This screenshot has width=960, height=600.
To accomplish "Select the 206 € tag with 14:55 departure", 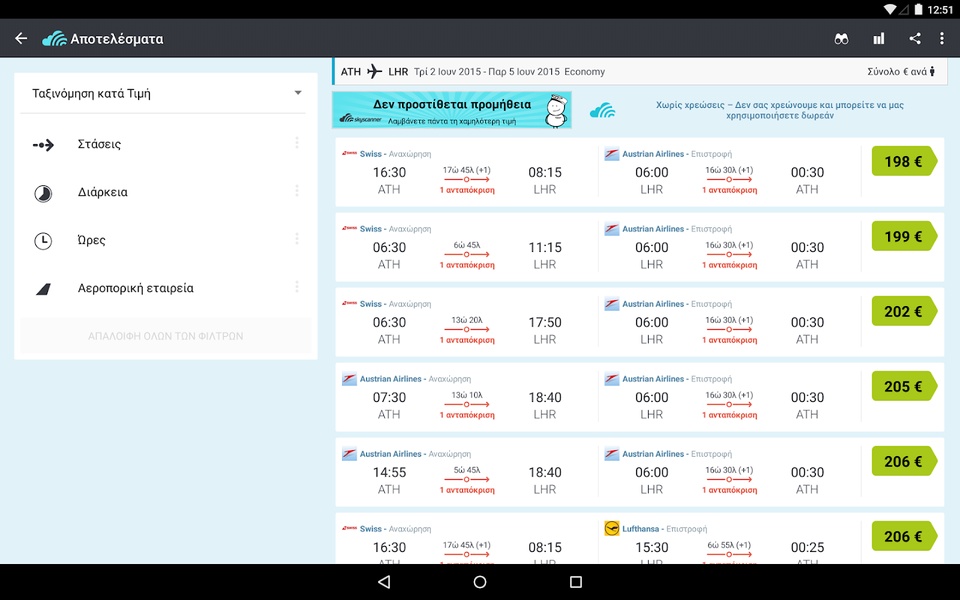I will coord(904,462).
